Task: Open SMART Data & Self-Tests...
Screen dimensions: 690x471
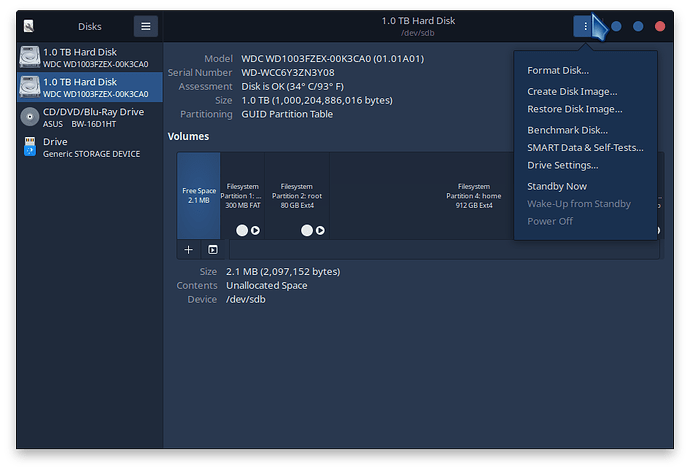Action: (x=585, y=148)
